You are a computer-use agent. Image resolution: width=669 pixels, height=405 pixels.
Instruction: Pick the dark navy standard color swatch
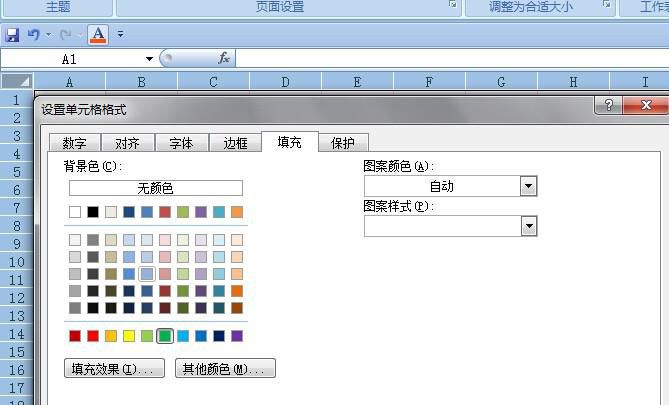tap(219, 336)
